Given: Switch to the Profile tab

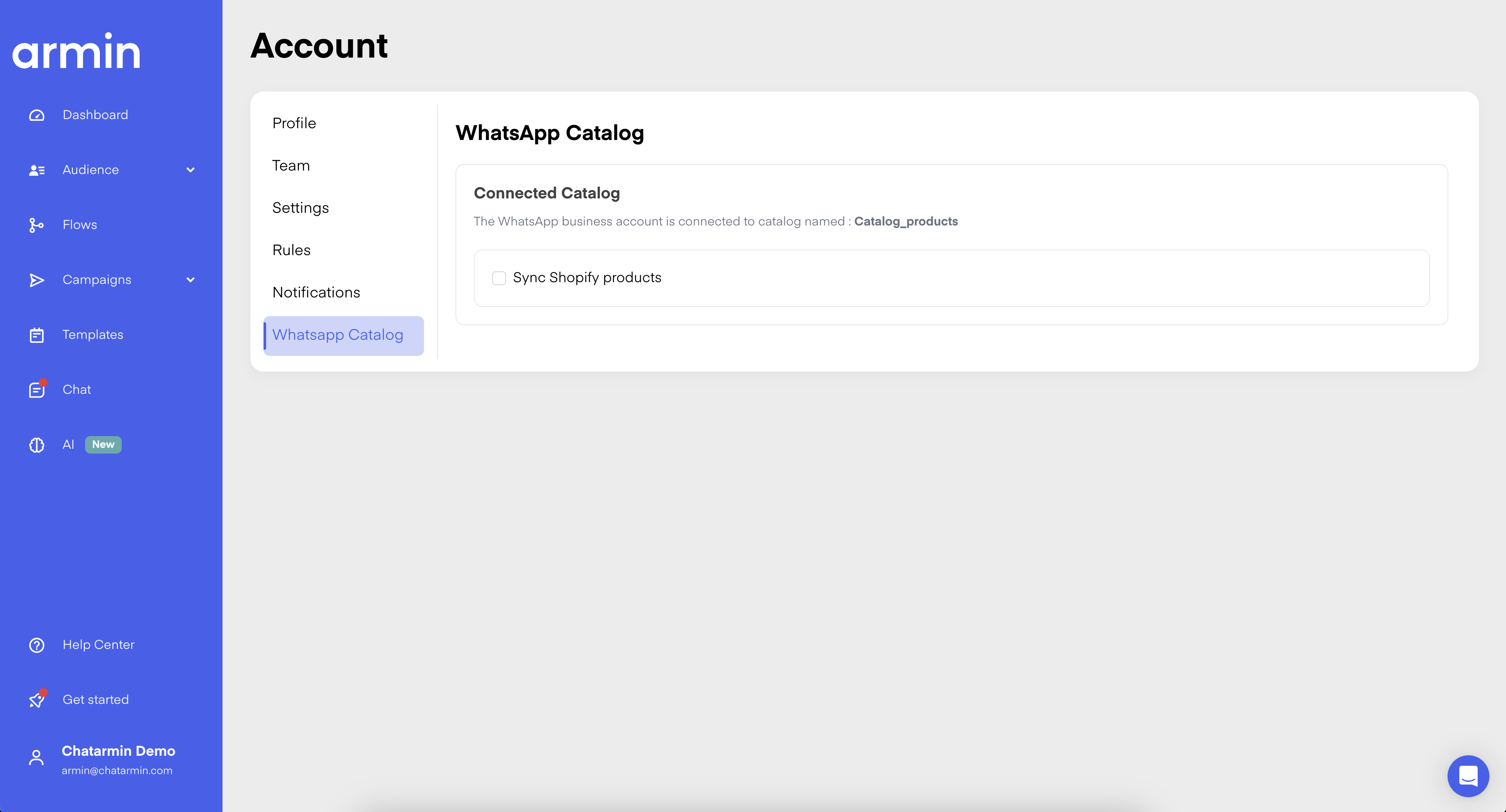Looking at the screenshot, I should point(294,123).
